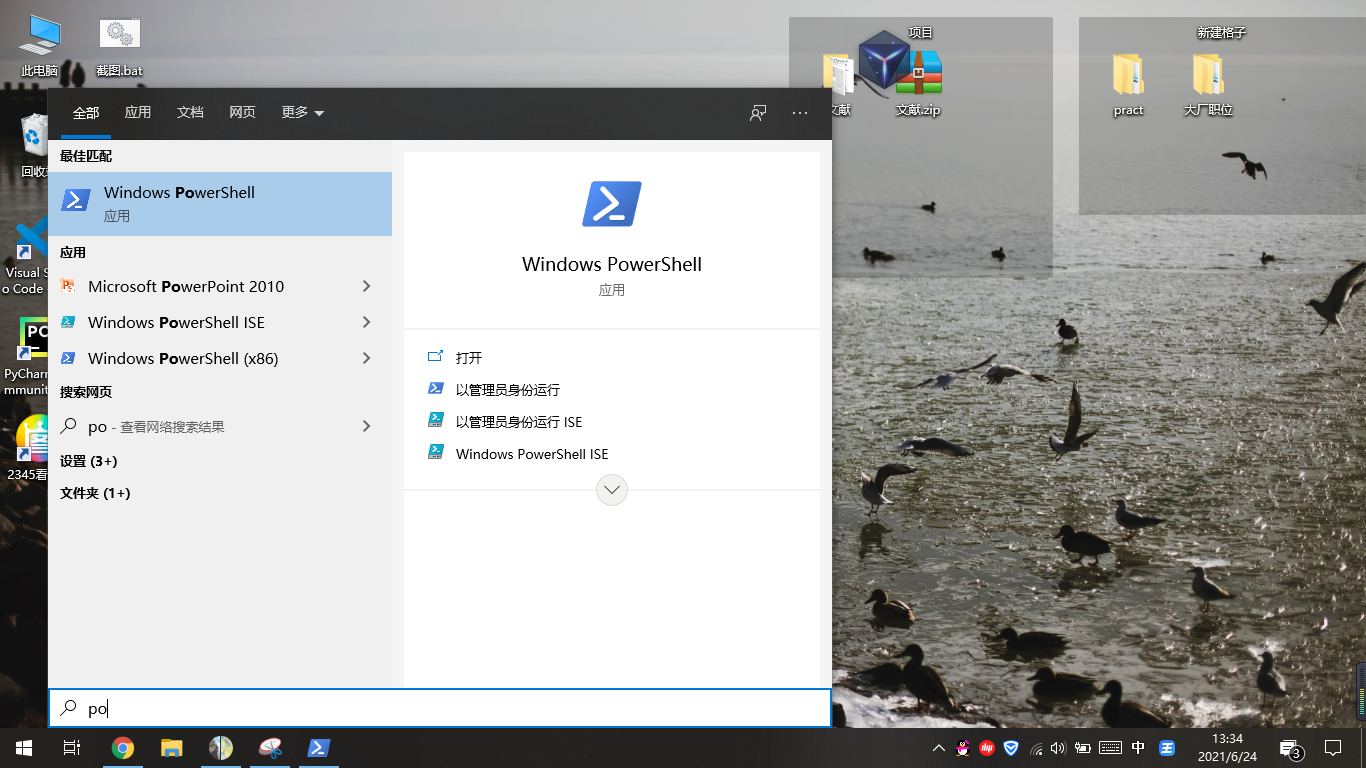Click the 'Windows PowerShell' title in details pane

612,264
